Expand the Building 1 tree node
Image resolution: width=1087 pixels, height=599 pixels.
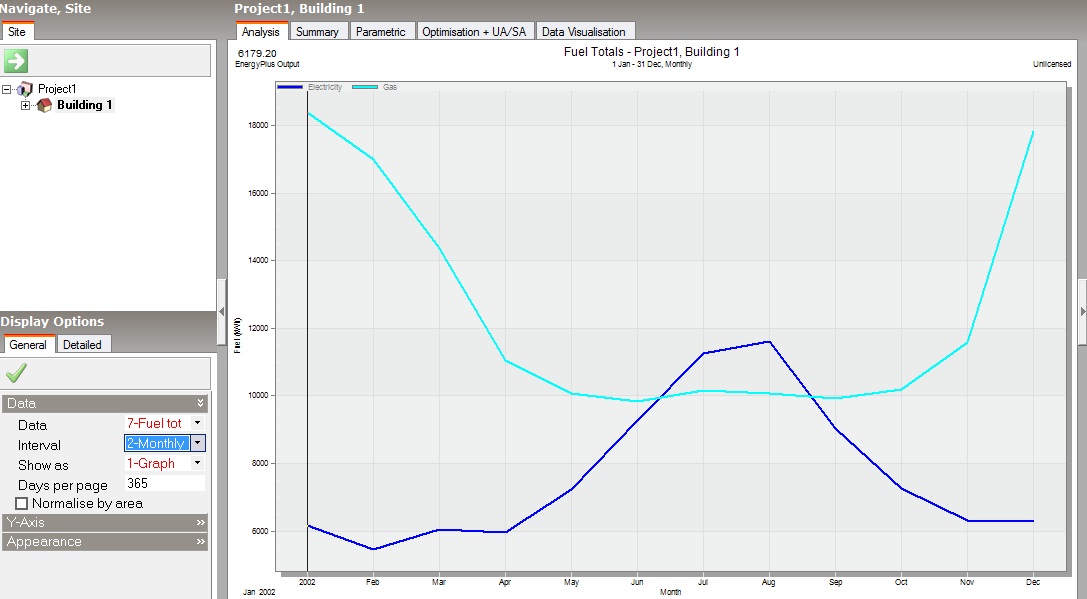click(x=25, y=105)
